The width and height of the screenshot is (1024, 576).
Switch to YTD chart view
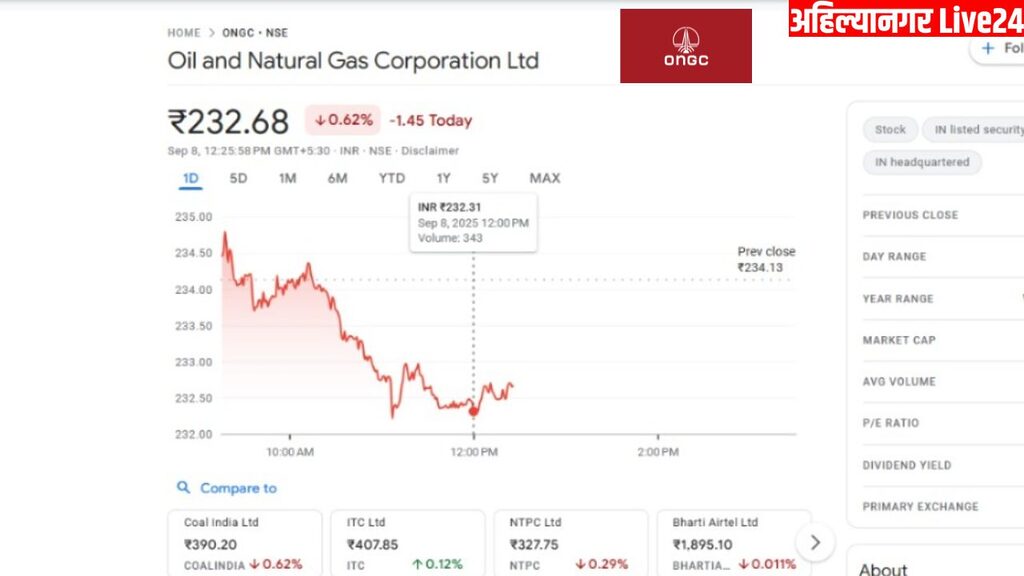[x=391, y=178]
